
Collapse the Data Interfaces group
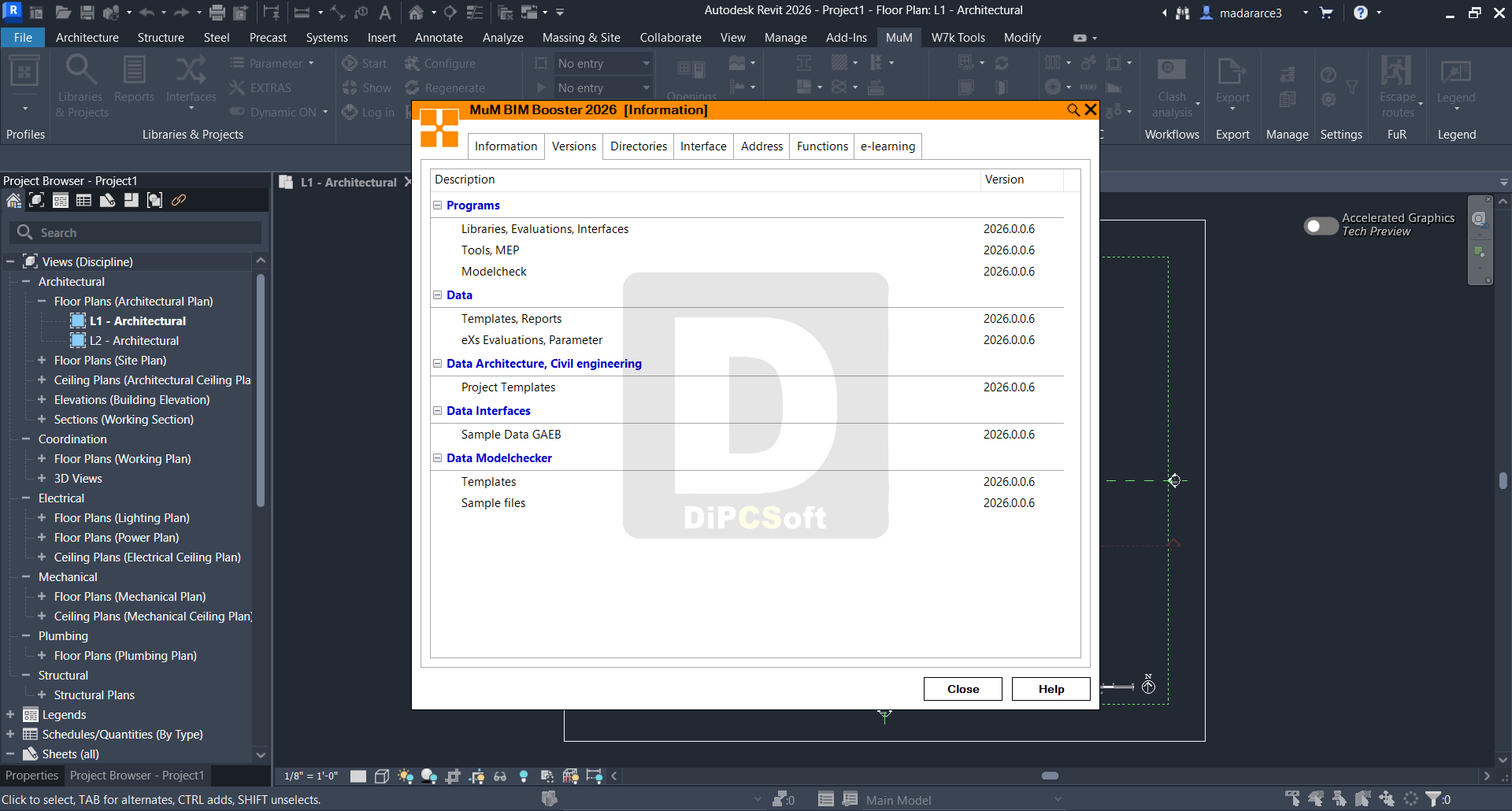click(437, 410)
